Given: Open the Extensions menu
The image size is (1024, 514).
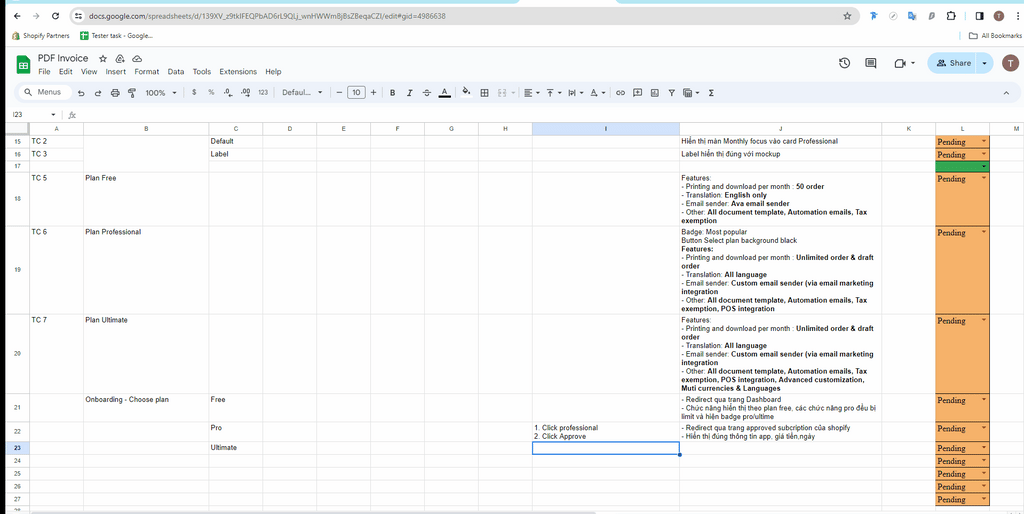Looking at the screenshot, I should 238,72.
